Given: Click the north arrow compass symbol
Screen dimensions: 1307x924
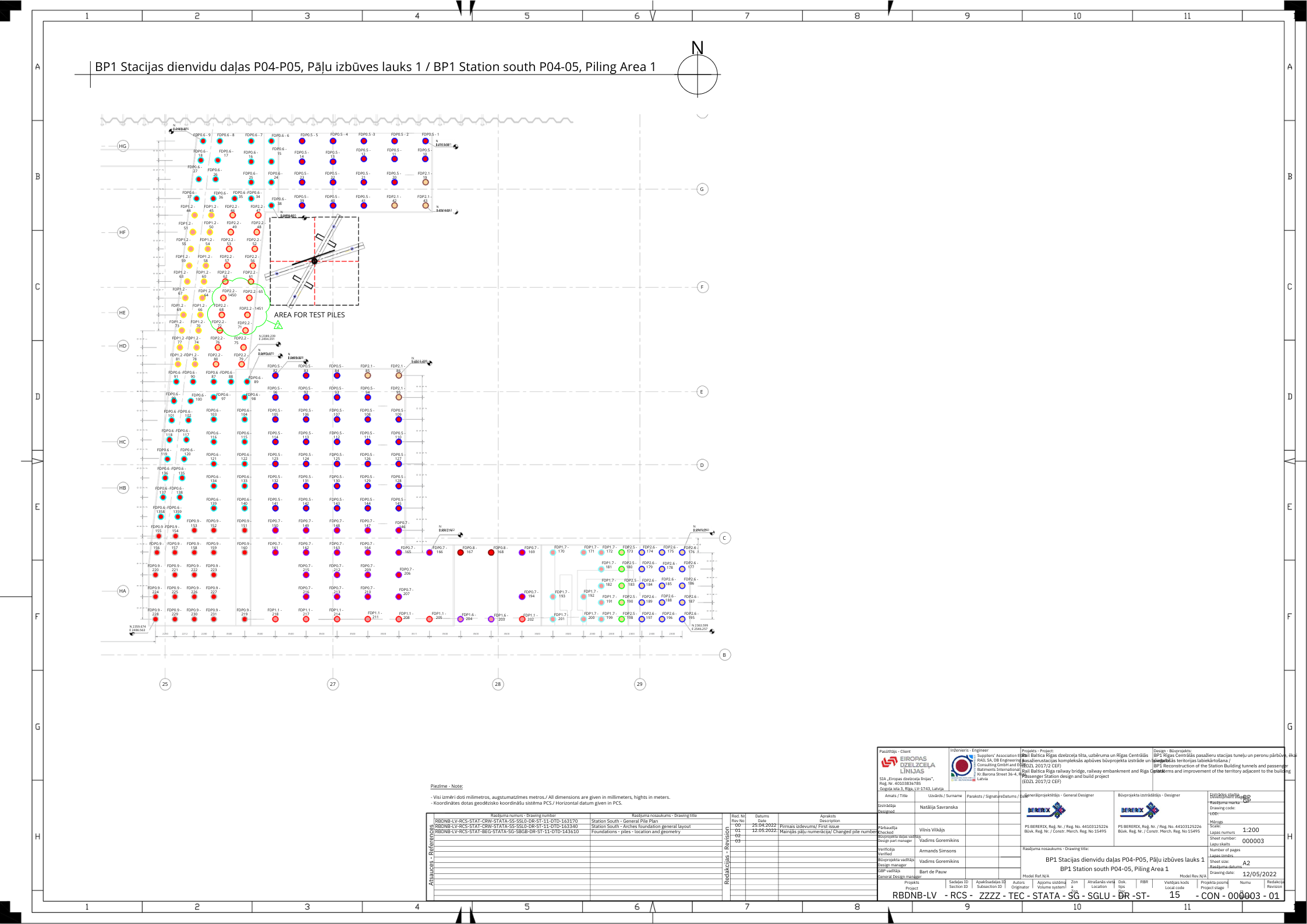Looking at the screenshot, I should coord(697,74).
